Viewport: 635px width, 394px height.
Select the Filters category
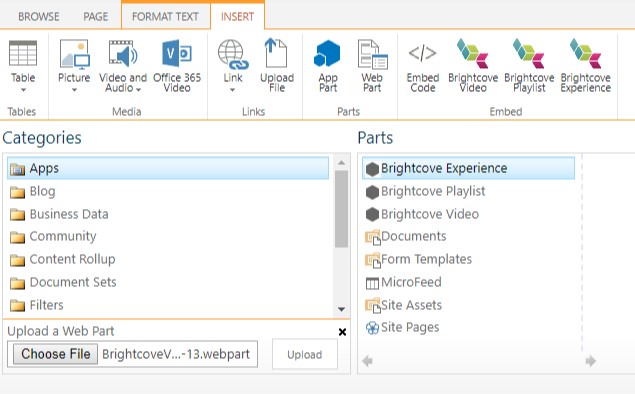[47, 305]
